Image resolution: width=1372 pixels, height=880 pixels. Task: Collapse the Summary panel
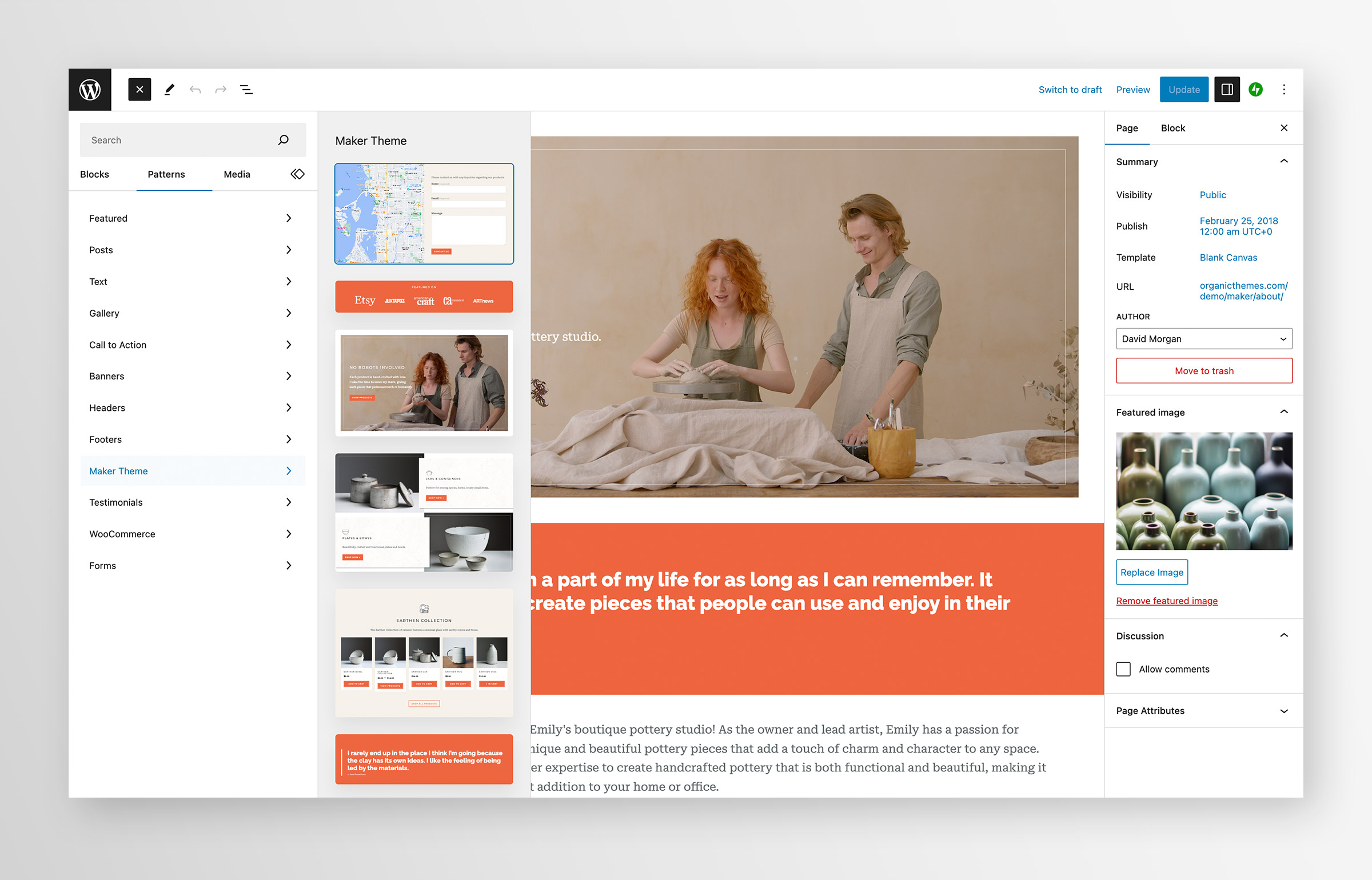coord(1284,162)
